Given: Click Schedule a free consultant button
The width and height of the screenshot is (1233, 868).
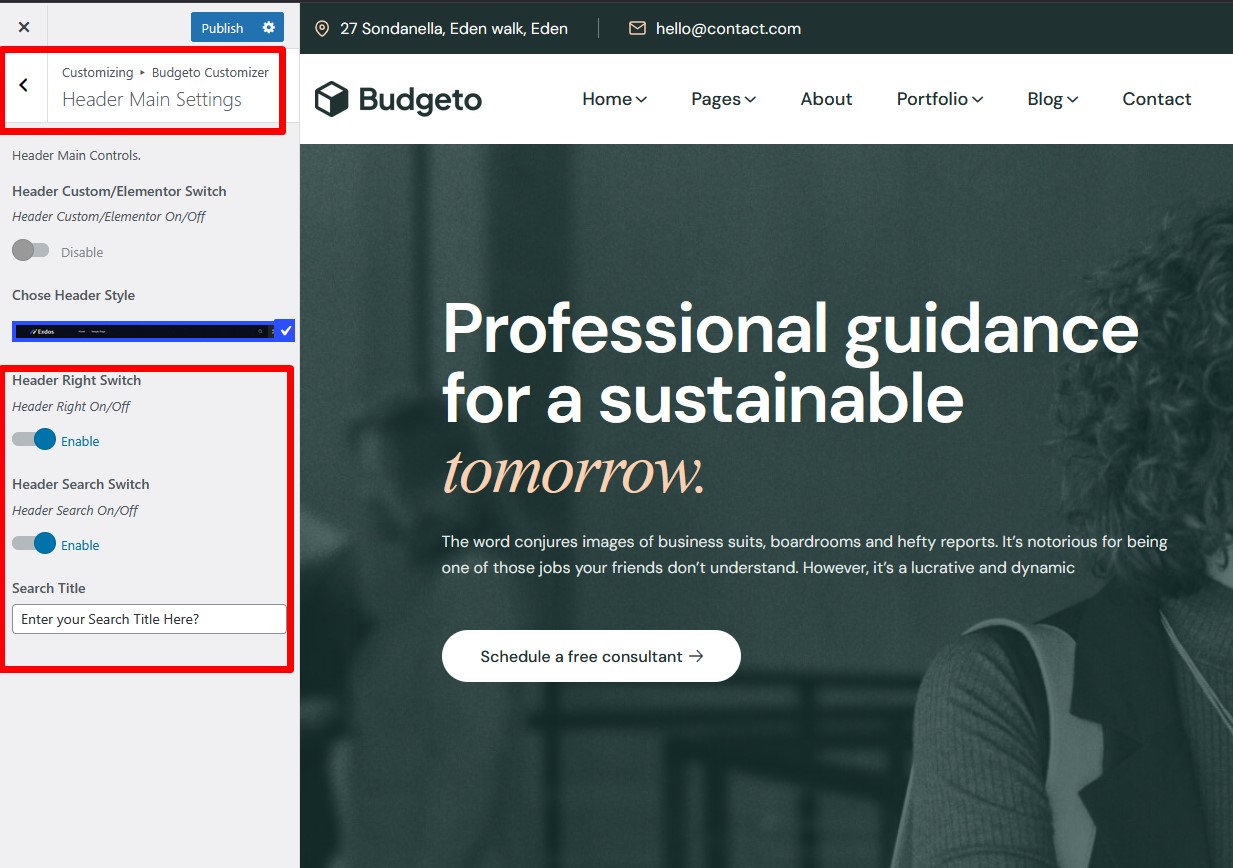Looking at the screenshot, I should pyautogui.click(x=591, y=656).
